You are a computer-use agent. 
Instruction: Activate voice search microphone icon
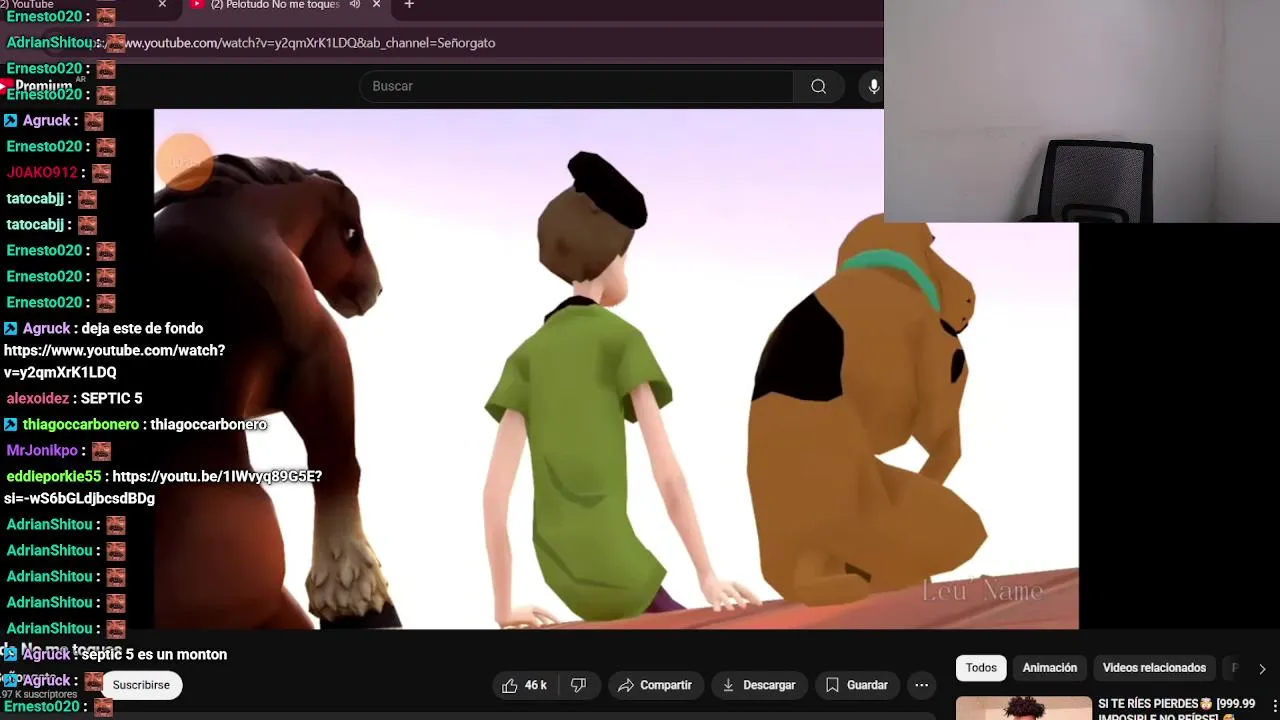coord(873,86)
